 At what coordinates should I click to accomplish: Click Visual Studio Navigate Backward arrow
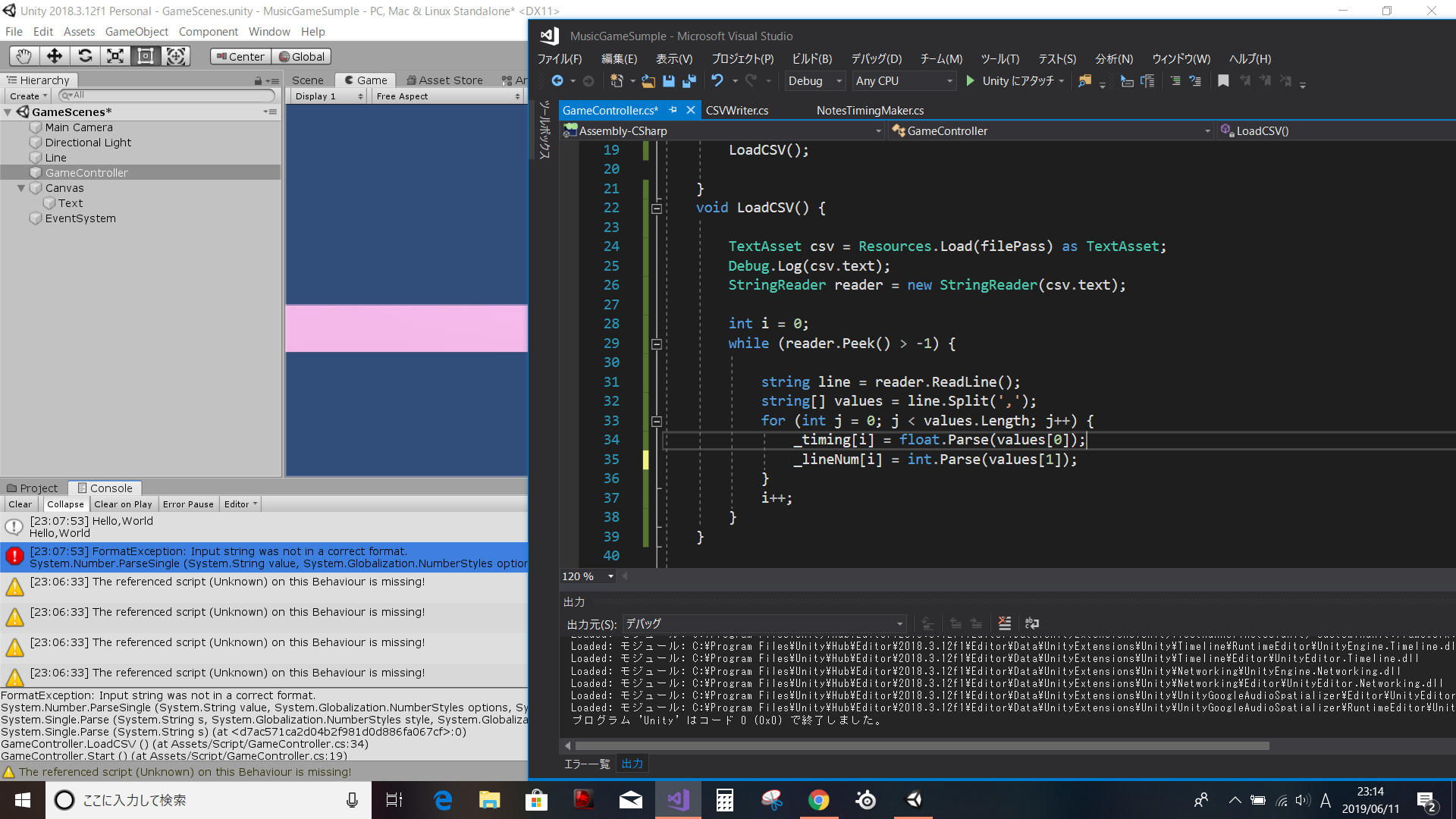557,81
